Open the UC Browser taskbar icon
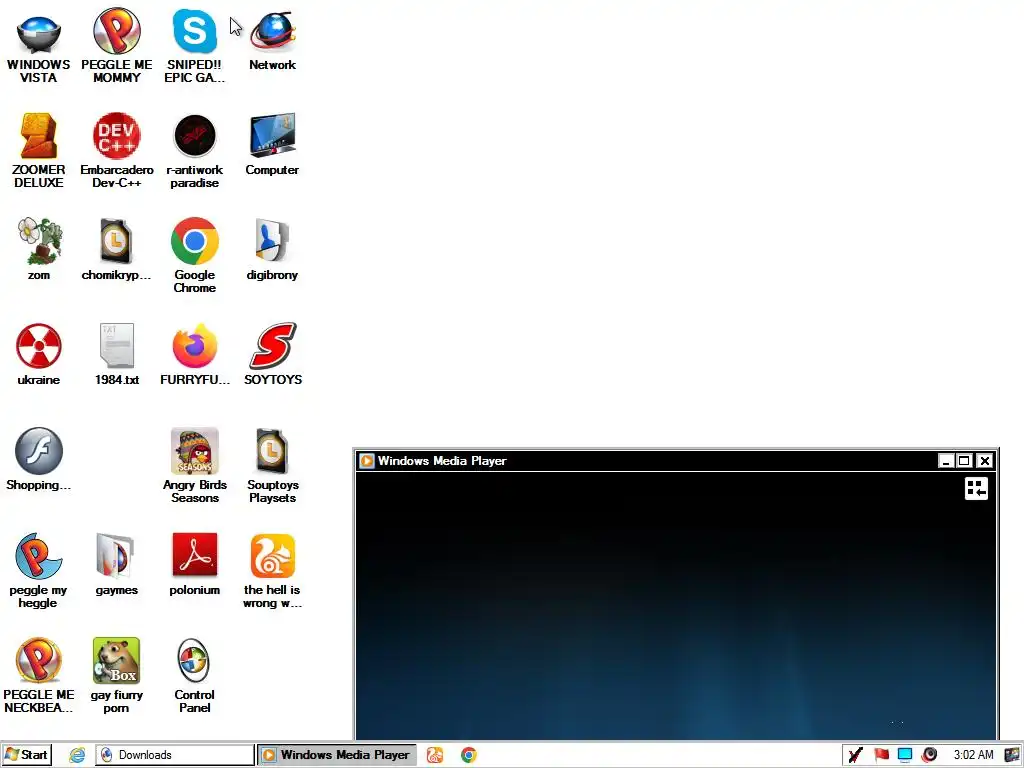Viewport: 1024px width, 768px height. click(435, 755)
